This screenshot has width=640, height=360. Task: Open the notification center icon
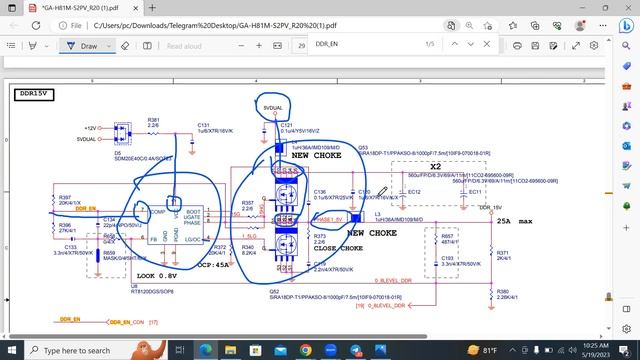[x=624, y=350]
